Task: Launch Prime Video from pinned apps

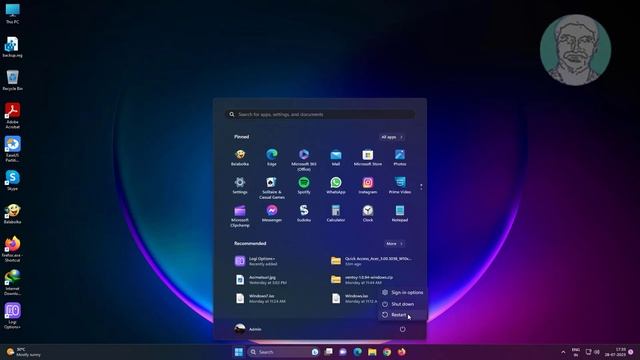Action: [400, 186]
